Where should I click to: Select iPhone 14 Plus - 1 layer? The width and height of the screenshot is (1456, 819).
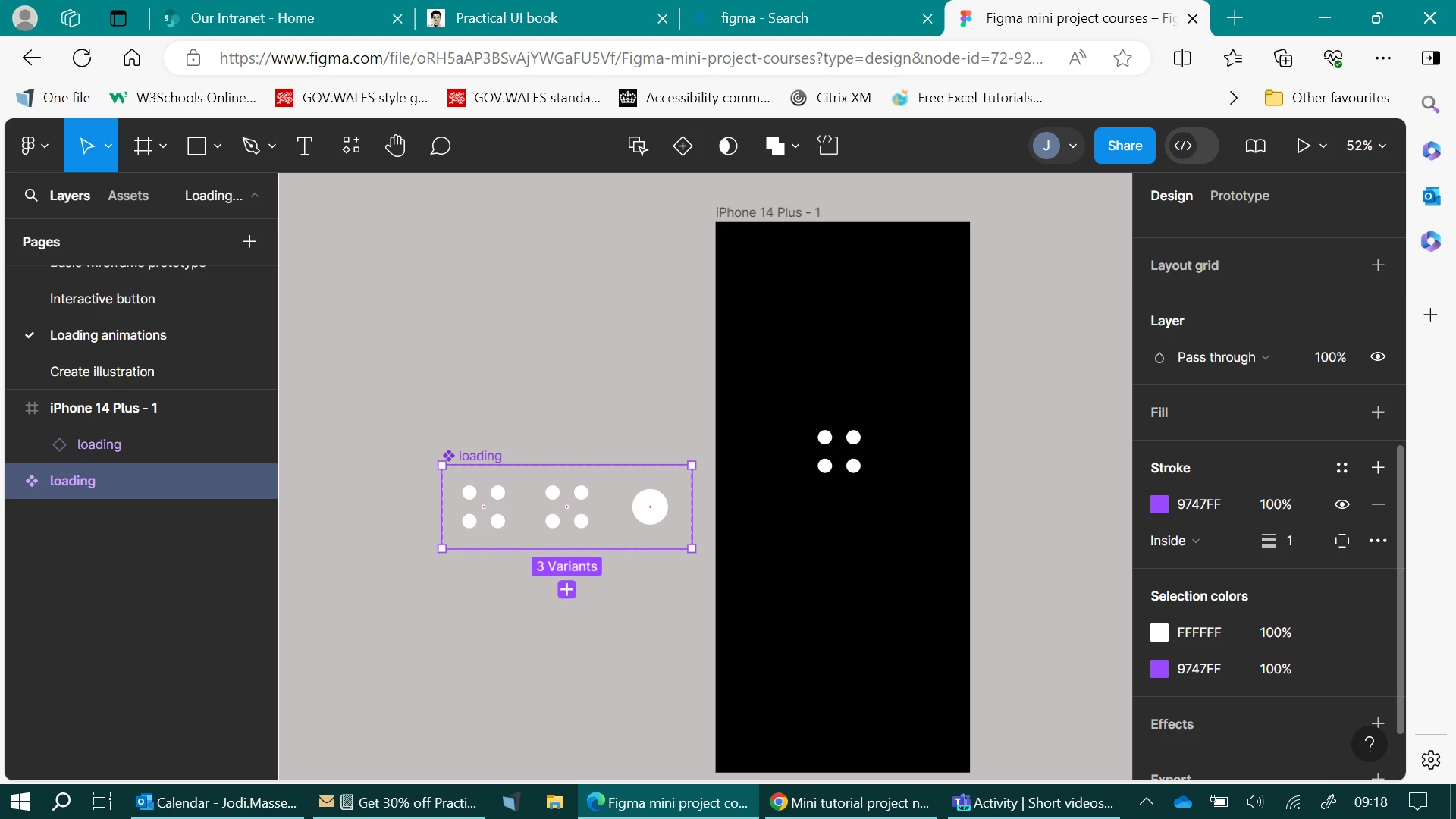tap(141, 408)
